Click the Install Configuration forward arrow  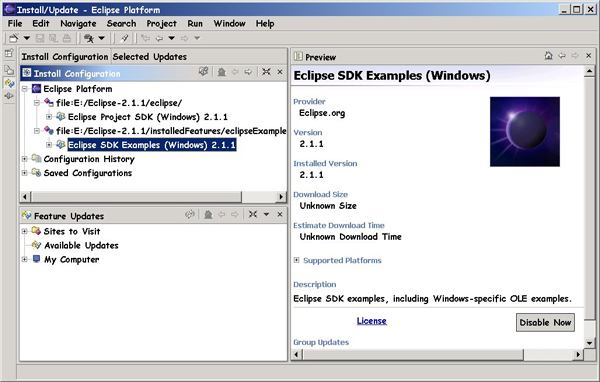tap(248, 72)
